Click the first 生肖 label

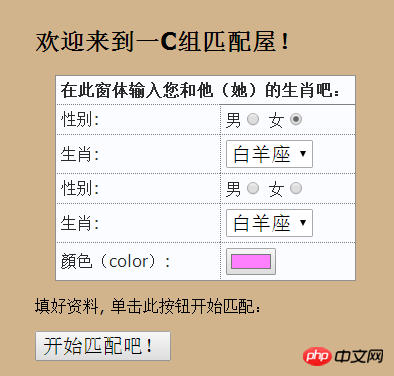pyautogui.click(x=80, y=155)
